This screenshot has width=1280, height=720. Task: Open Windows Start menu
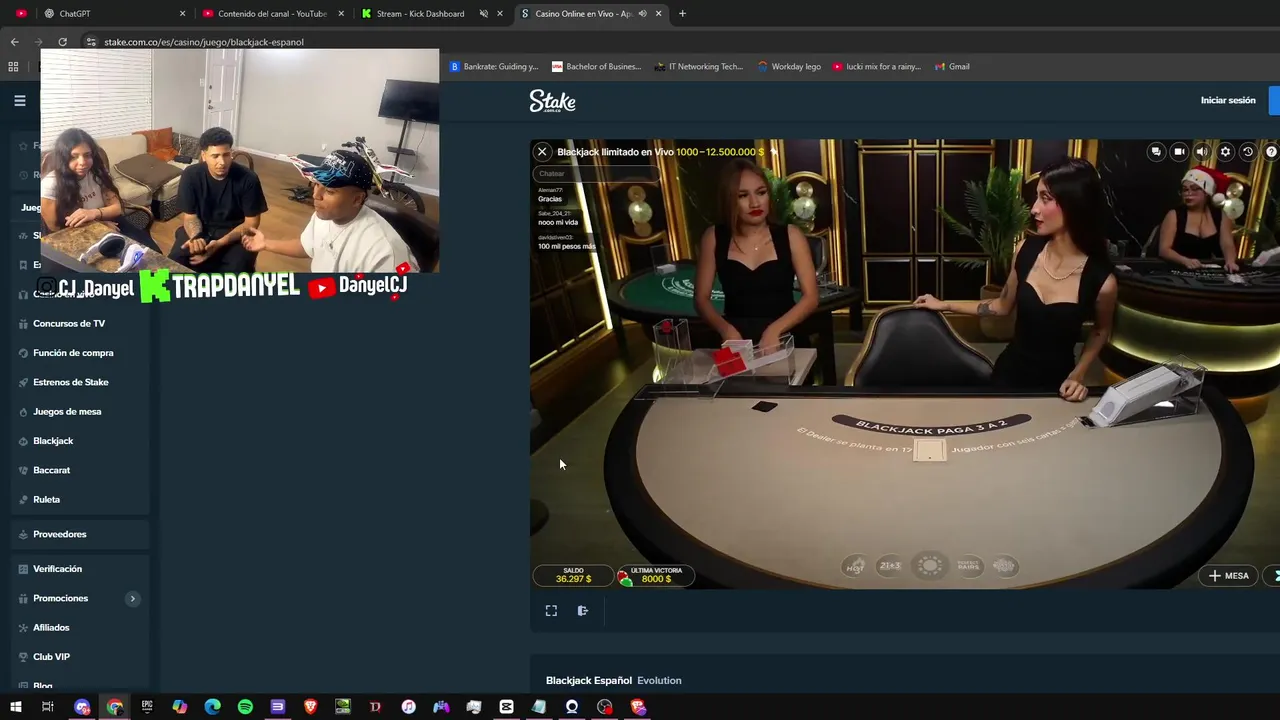[x=15, y=707]
